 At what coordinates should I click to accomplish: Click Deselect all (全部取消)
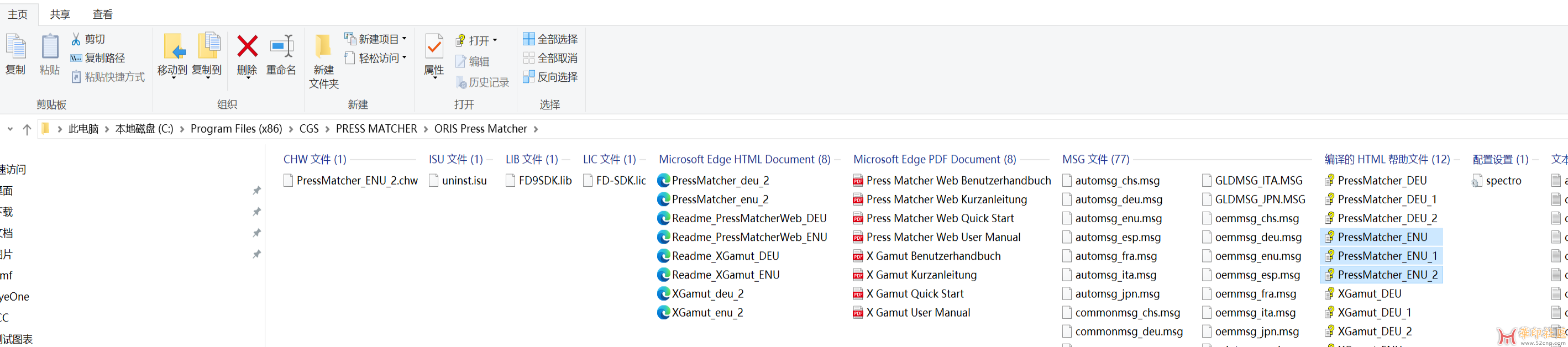[x=529, y=58]
